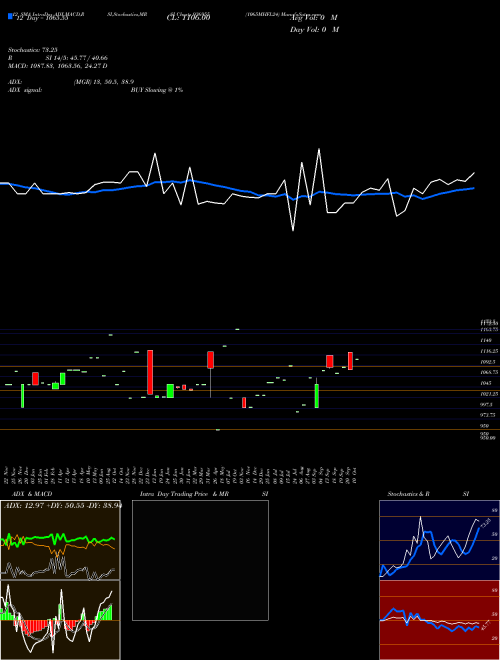The width and height of the screenshot is (500, 660).
Task: Click the red RSI chart panel
Action: pyautogui.click(x=439, y=620)
